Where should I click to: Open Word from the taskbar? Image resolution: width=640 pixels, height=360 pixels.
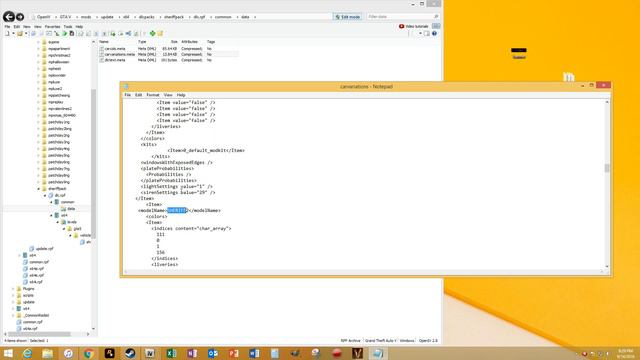click(254, 353)
